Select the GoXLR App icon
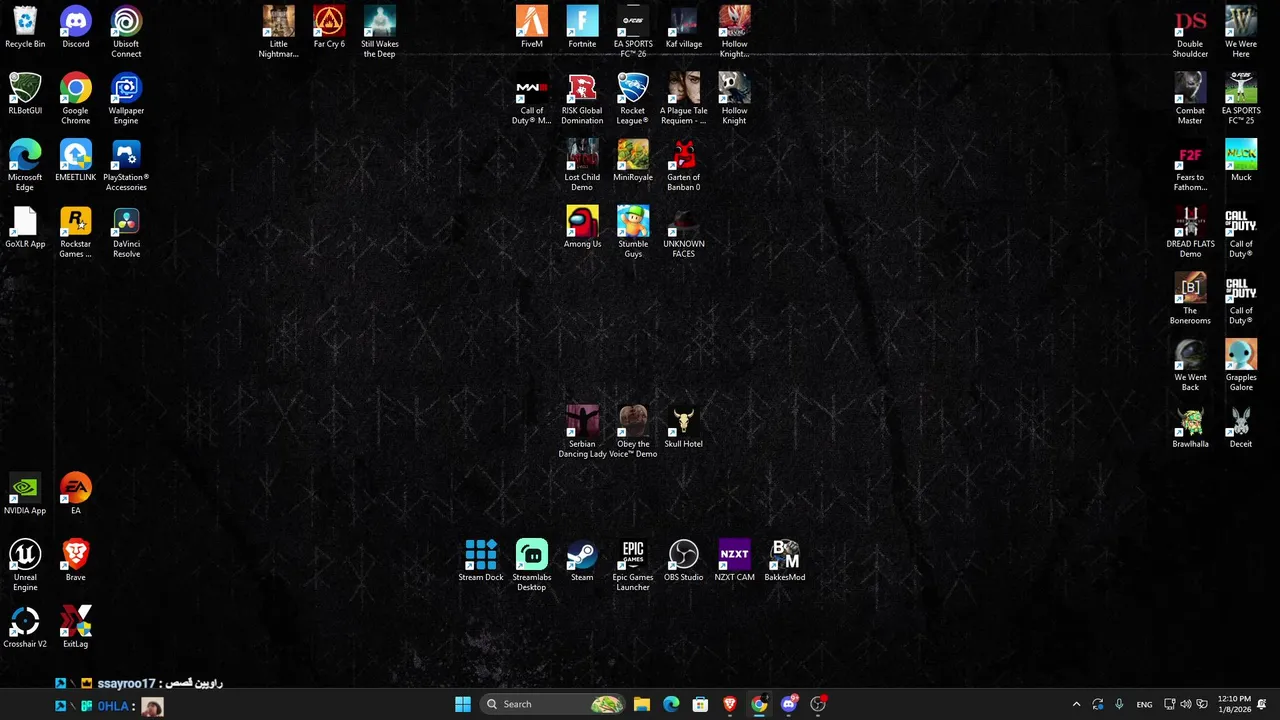1280x720 pixels. click(x=25, y=228)
